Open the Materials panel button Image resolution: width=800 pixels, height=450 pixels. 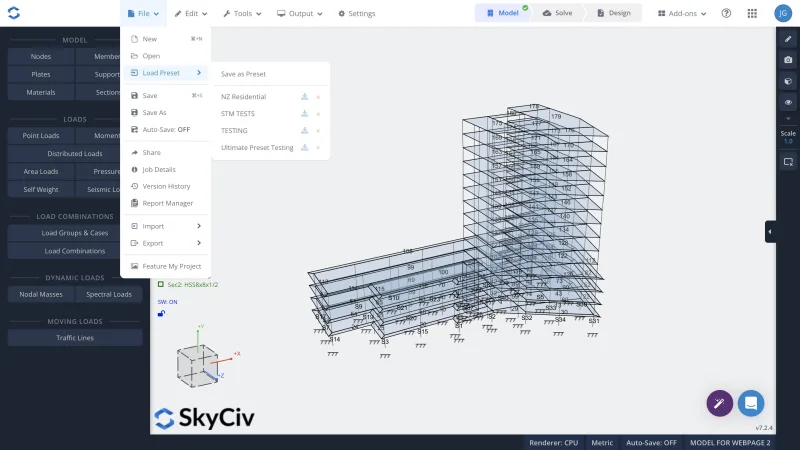[41, 92]
